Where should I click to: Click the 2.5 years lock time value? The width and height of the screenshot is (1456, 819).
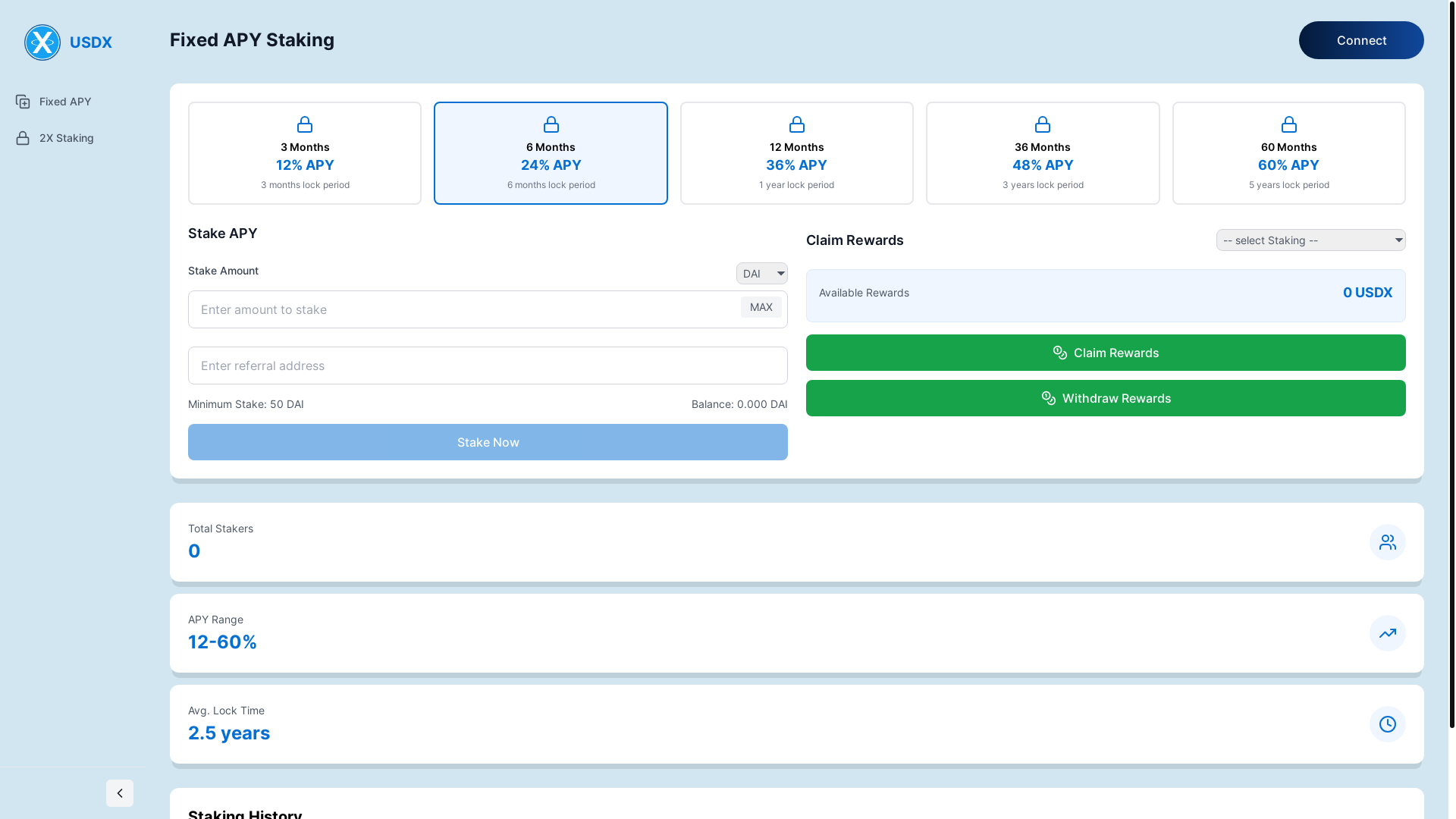(229, 733)
